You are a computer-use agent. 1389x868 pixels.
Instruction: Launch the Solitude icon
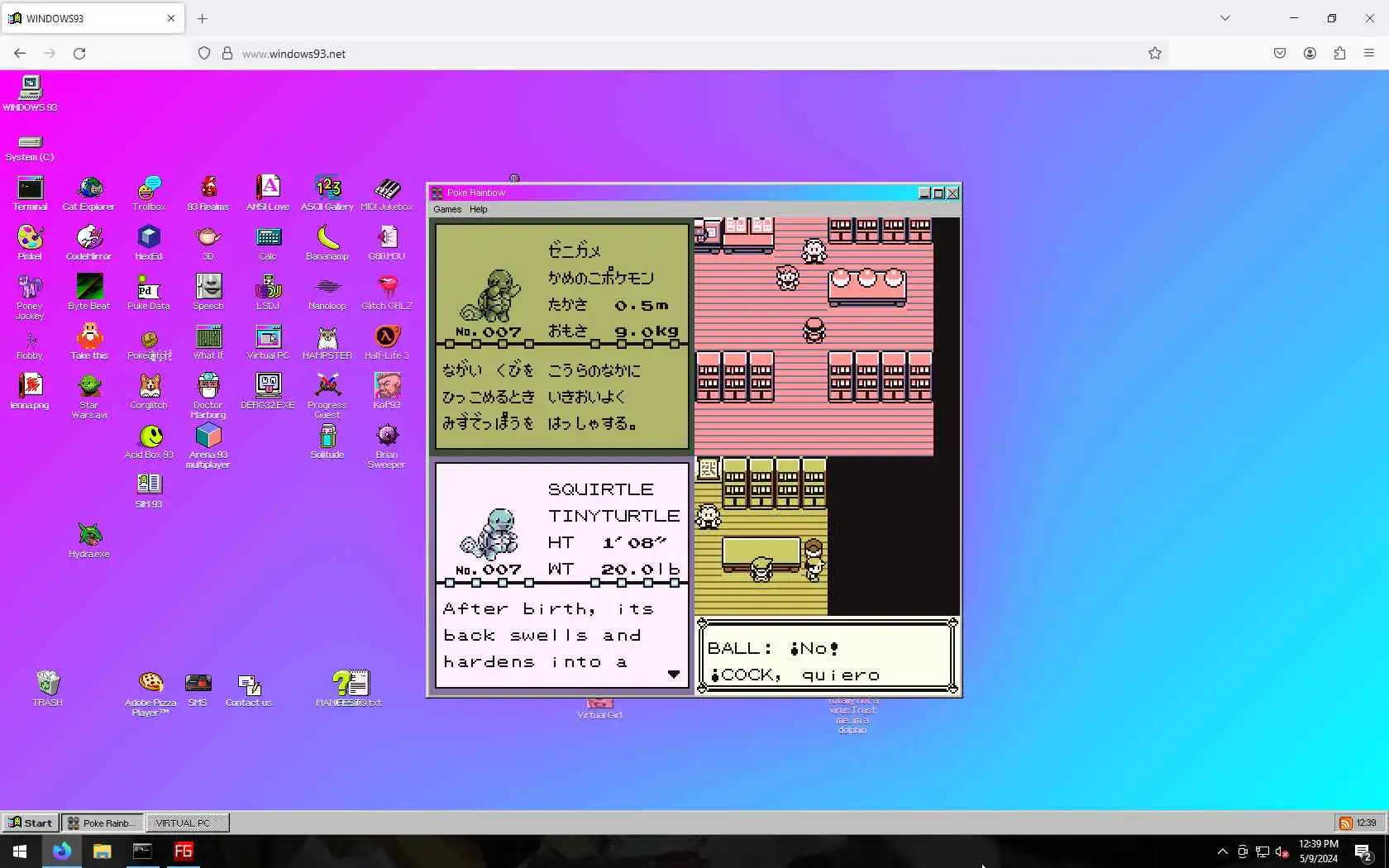click(x=327, y=441)
